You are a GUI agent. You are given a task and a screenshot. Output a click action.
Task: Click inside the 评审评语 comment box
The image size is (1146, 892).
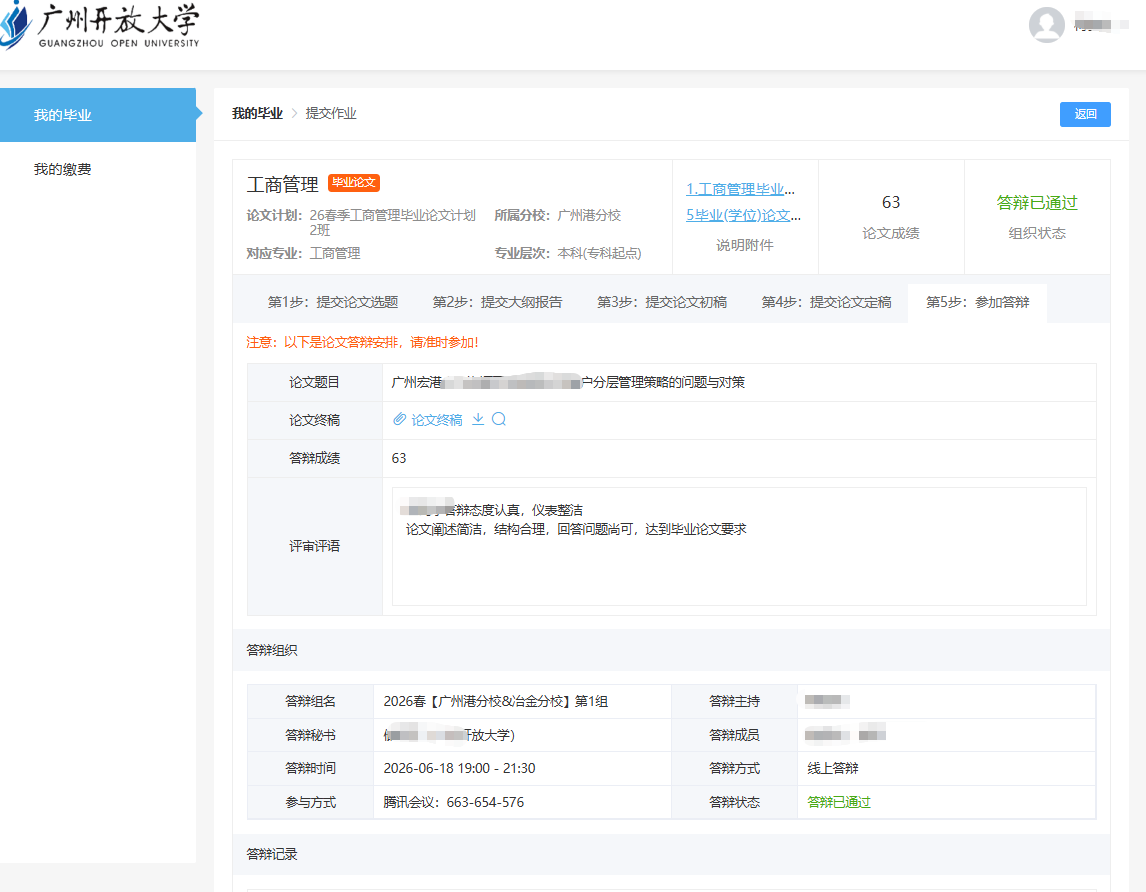[x=739, y=546]
